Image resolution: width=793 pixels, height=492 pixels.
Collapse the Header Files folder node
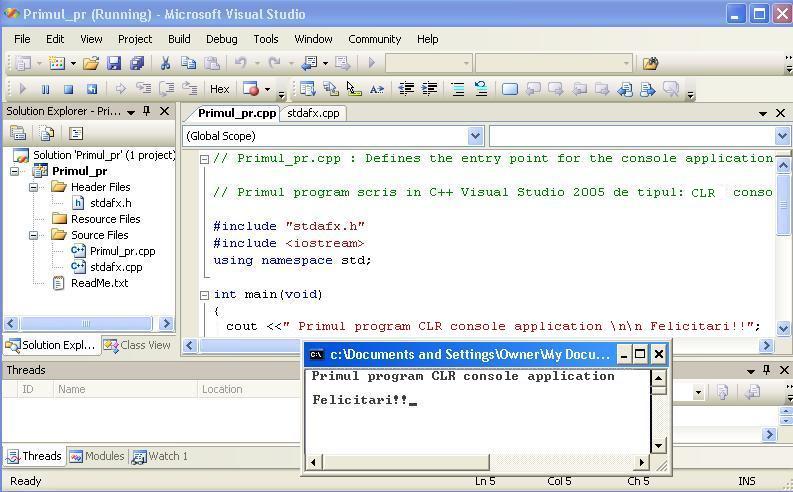(x=34, y=187)
